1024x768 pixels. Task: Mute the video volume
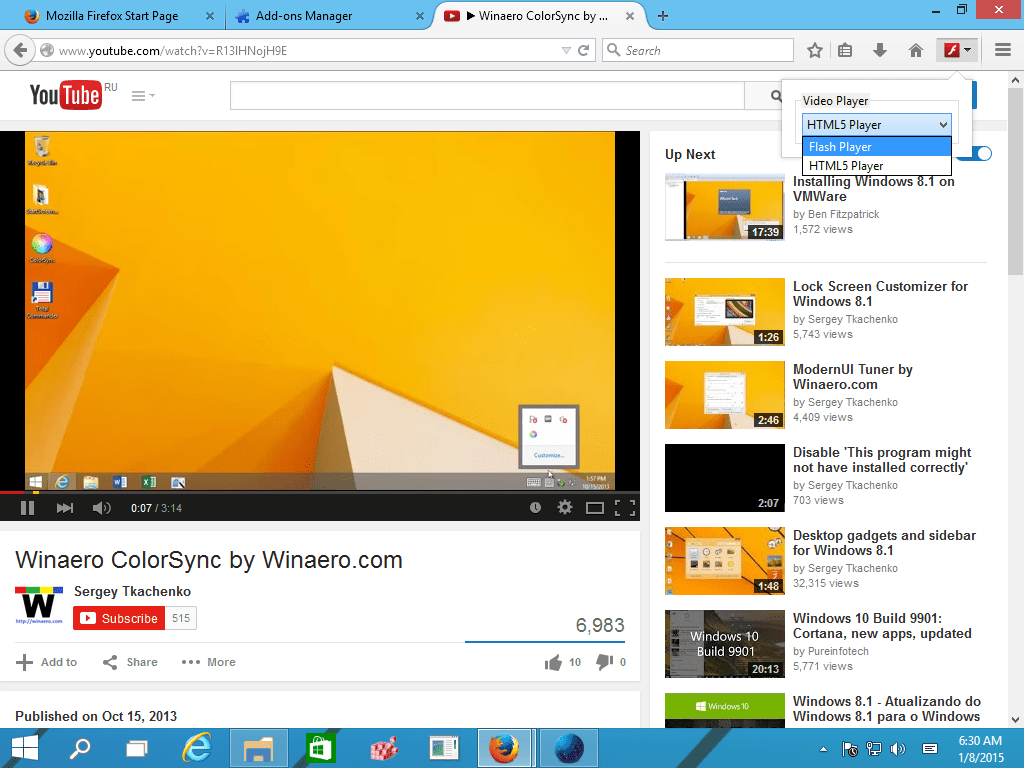(x=101, y=507)
